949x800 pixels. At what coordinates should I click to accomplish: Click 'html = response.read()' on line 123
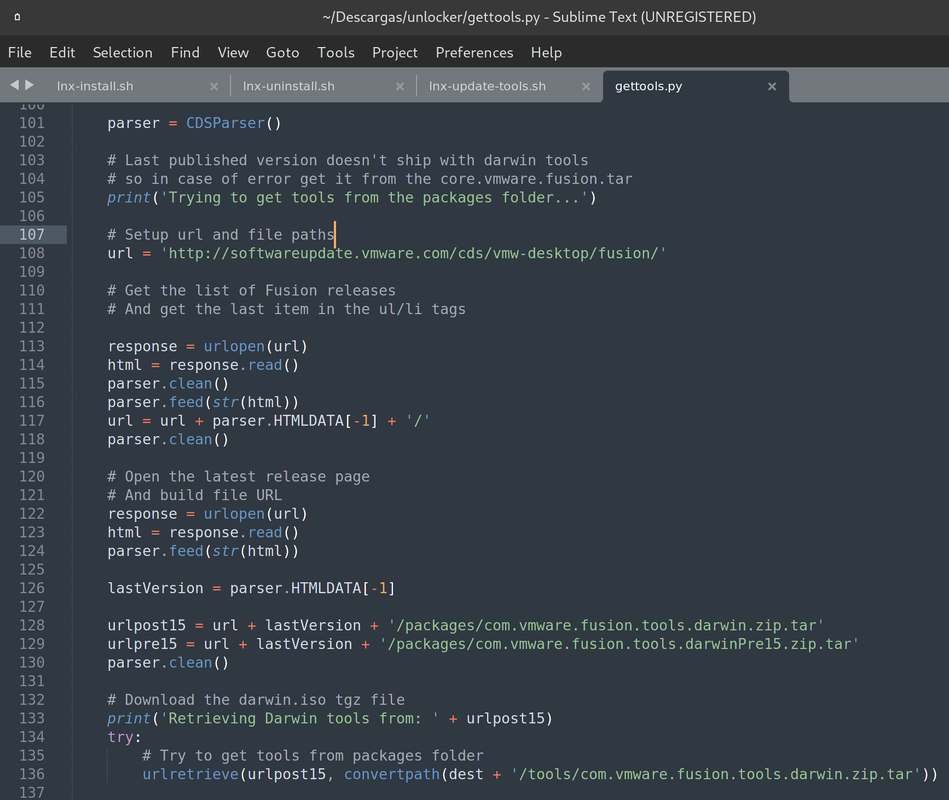pos(203,533)
